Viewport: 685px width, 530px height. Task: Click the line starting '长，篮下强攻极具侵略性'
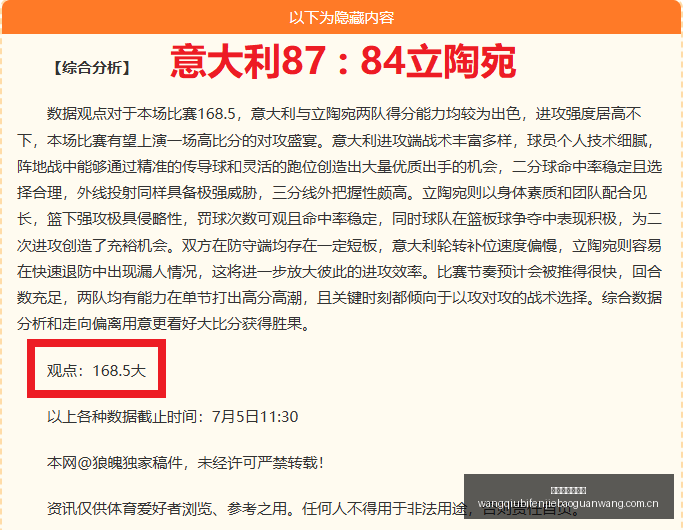tap(339, 219)
